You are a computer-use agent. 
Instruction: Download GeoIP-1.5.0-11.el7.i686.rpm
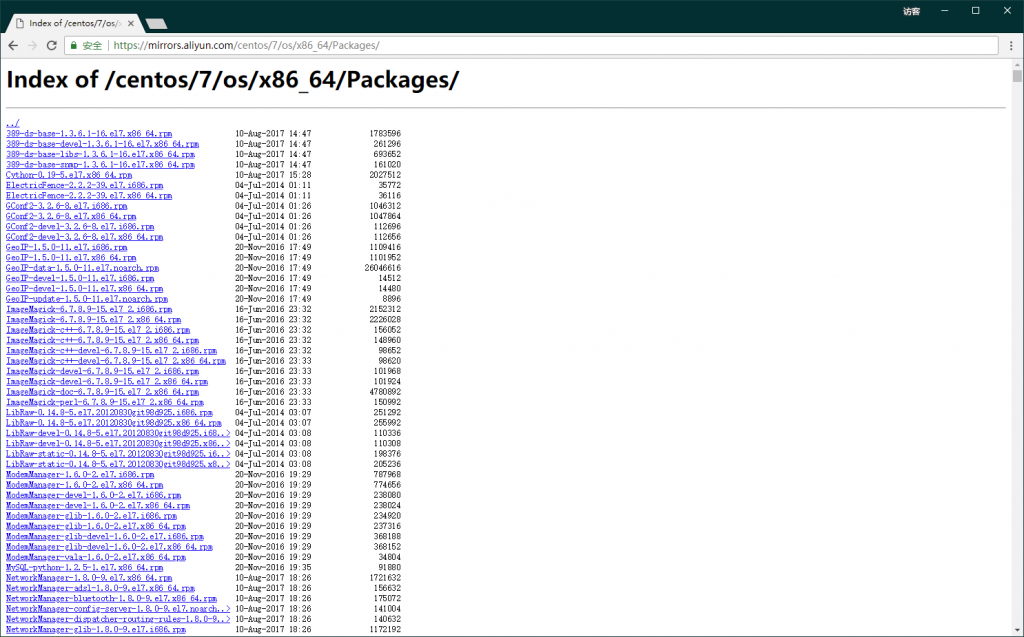[67, 248]
